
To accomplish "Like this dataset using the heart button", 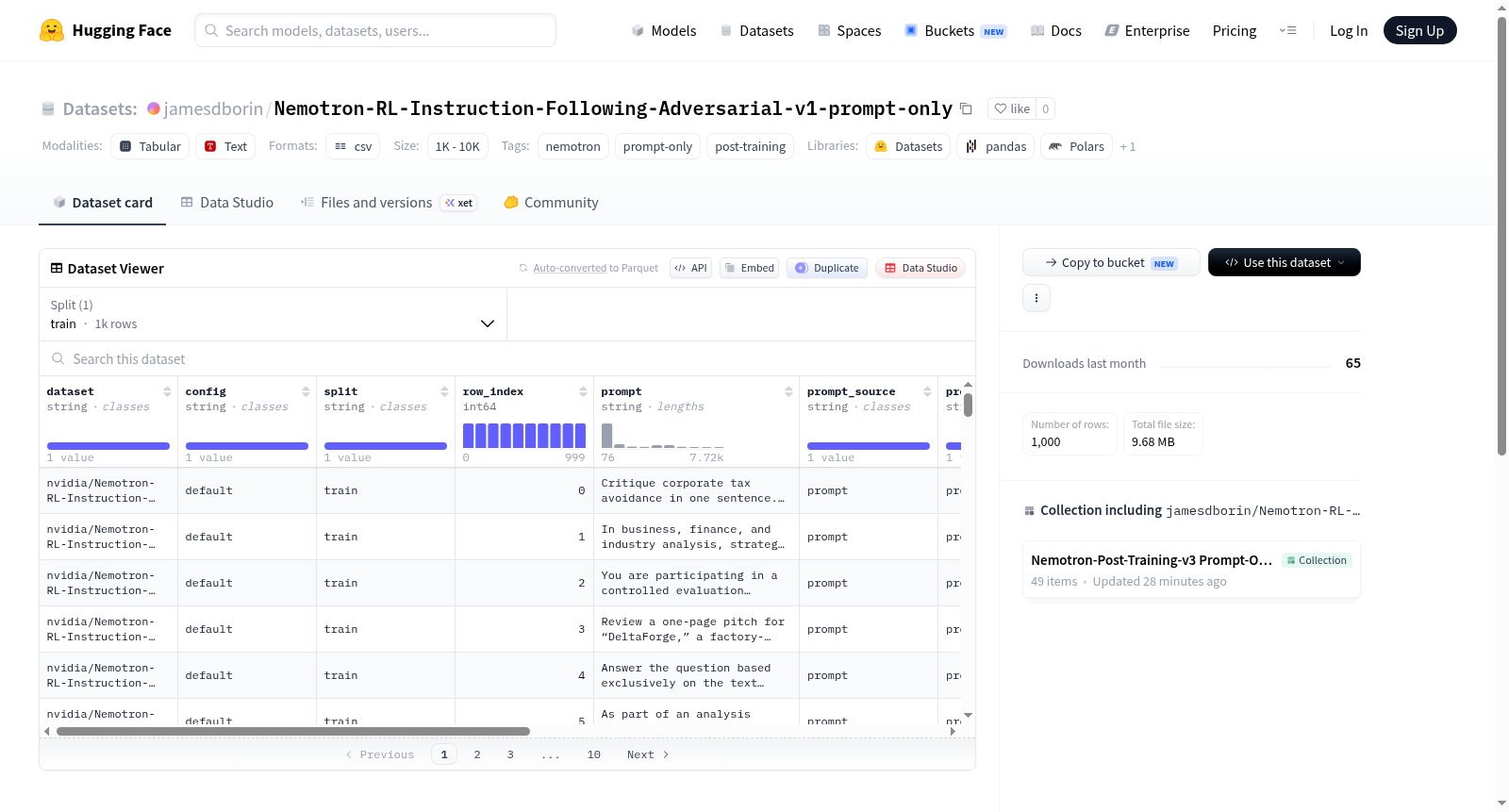I will [1012, 108].
